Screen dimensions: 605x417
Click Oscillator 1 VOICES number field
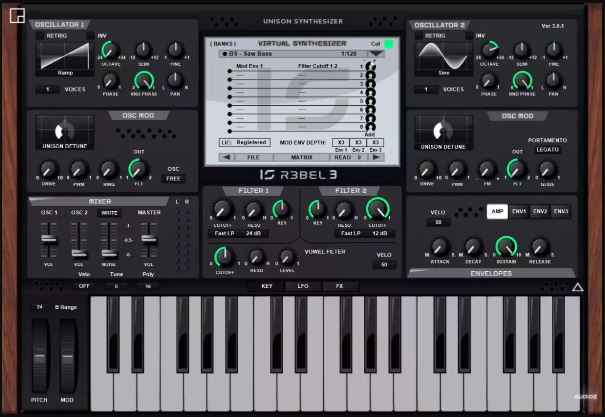click(x=47, y=89)
